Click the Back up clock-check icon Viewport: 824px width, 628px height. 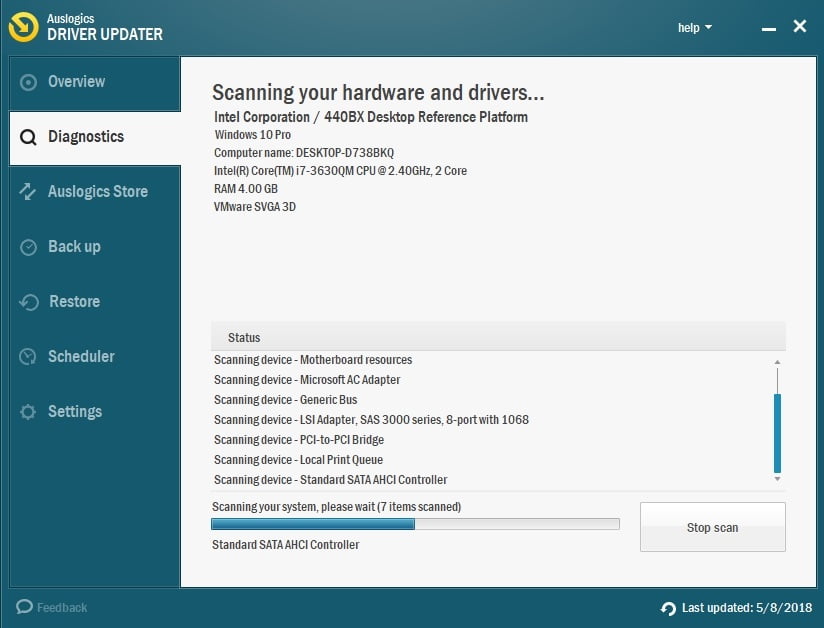28,247
